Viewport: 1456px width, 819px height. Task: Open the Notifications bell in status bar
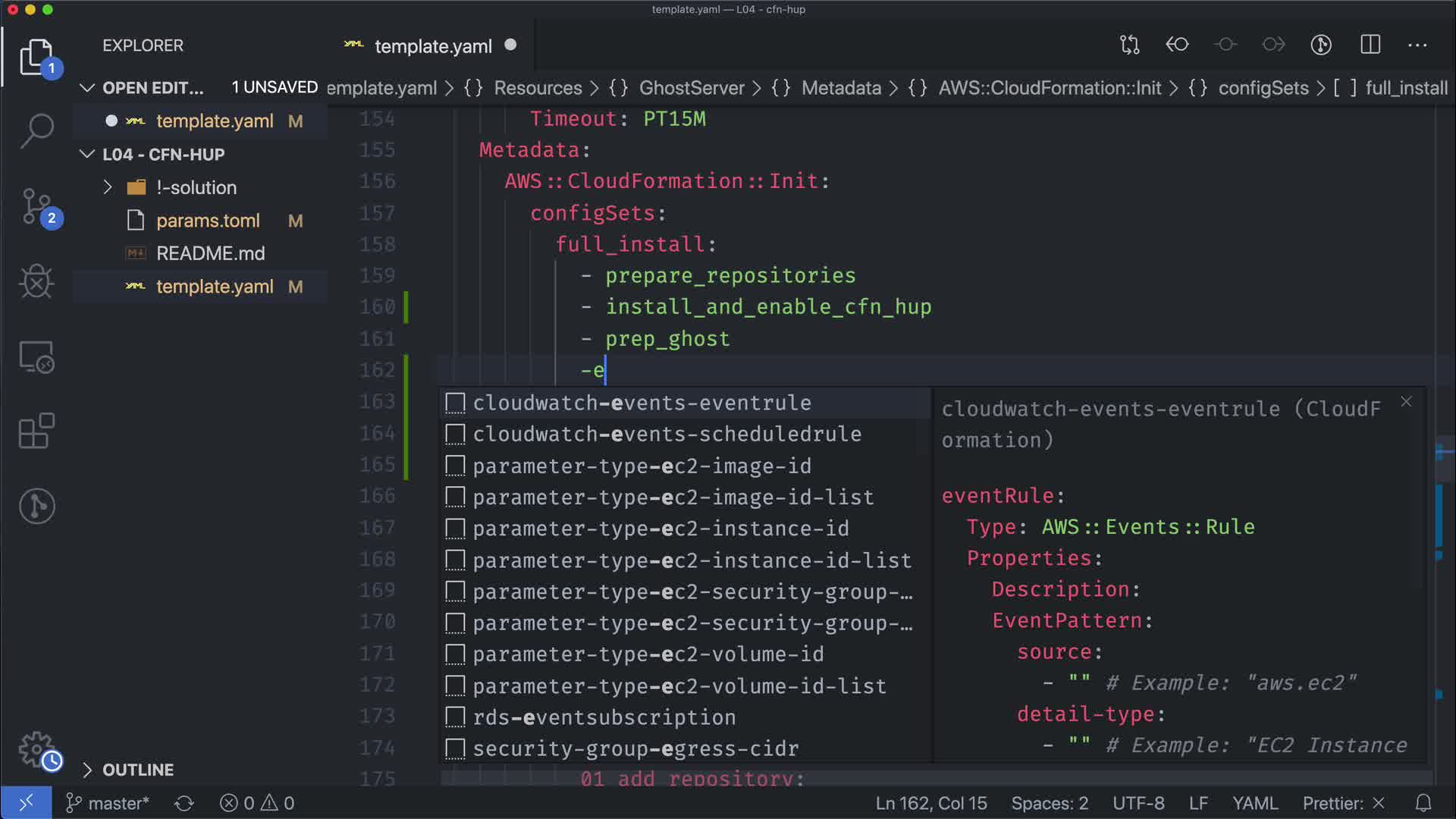1423,803
